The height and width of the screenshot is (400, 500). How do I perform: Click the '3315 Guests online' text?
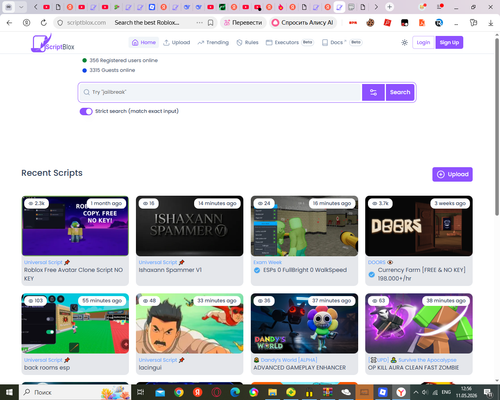coord(112,70)
